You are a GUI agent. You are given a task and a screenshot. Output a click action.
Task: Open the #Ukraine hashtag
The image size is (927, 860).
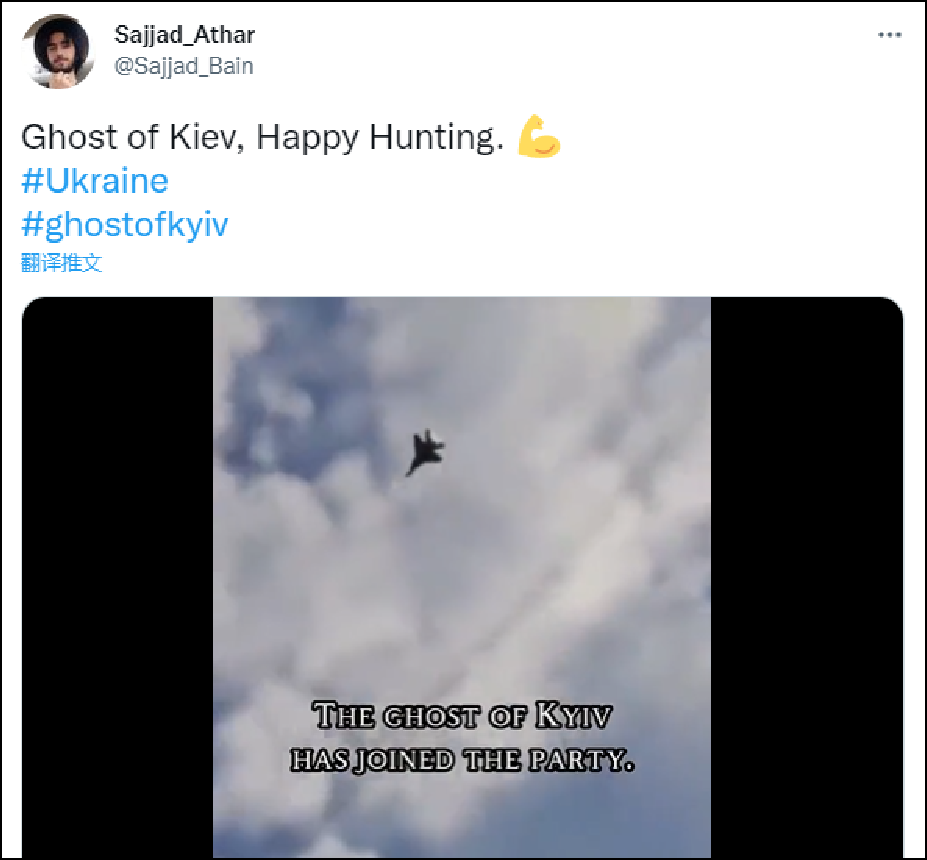[94, 181]
